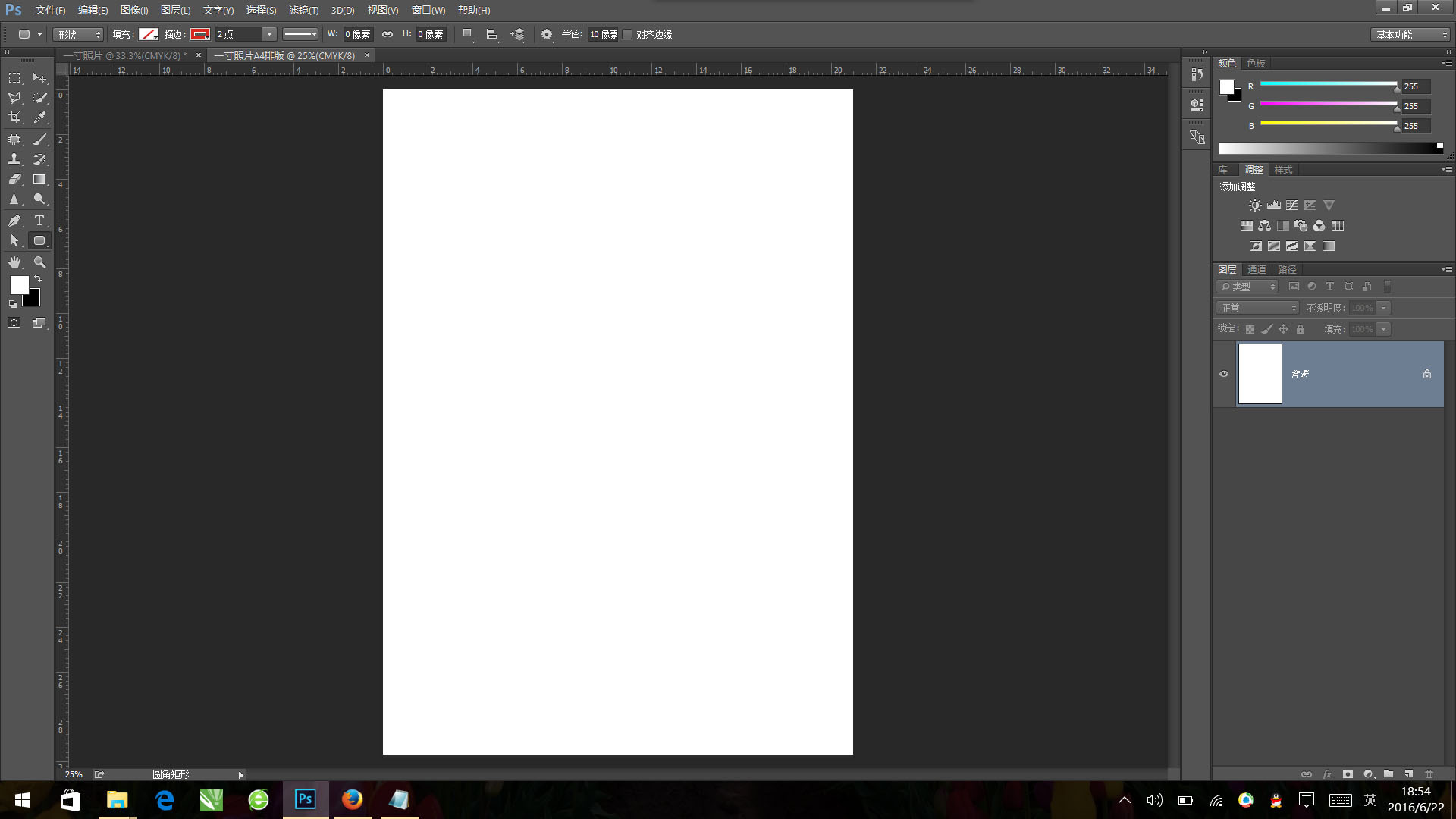Open the shape mode dropdown

(x=77, y=34)
